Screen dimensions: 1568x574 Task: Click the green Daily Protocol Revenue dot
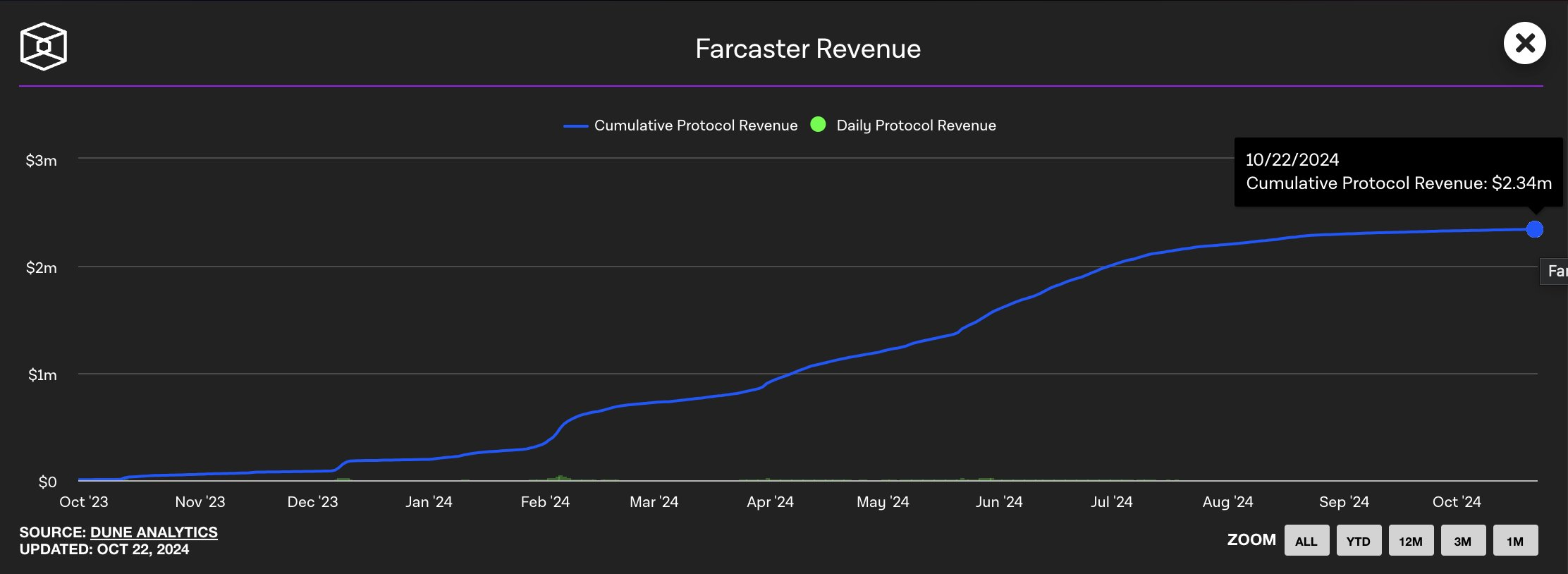819,125
